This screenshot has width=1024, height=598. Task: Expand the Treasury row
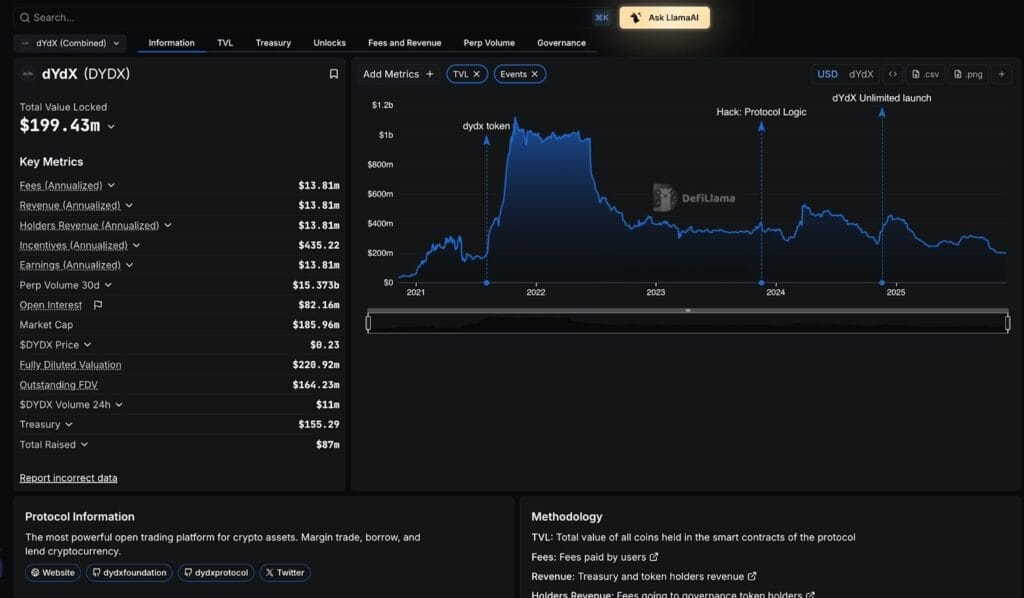pyautogui.click(x=69, y=424)
